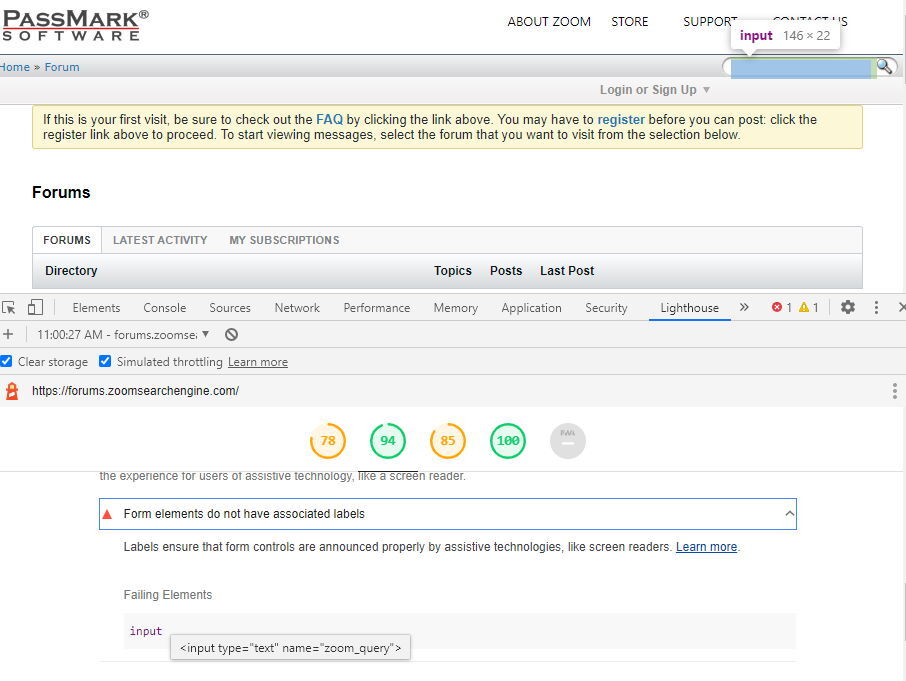This screenshot has width=906, height=681.
Task: Select the Lighthouse tab
Action: [689, 308]
